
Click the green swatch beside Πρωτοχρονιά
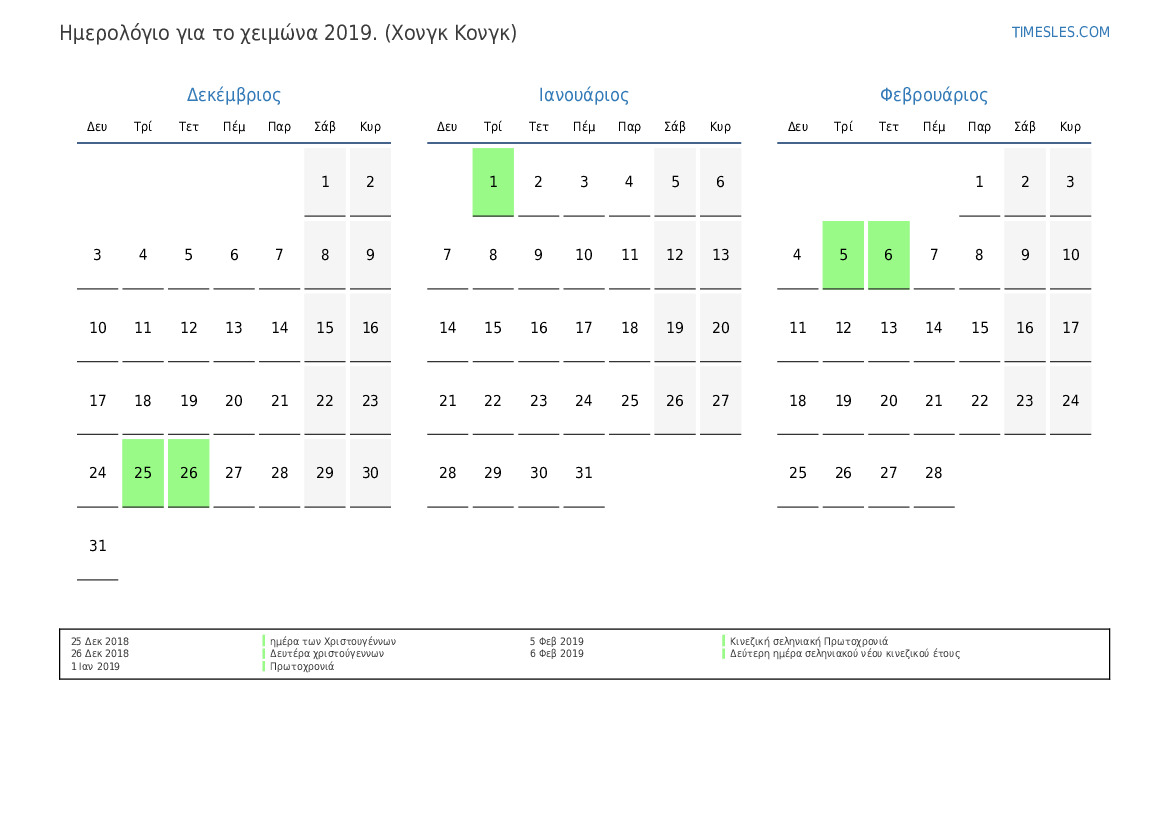click(264, 667)
